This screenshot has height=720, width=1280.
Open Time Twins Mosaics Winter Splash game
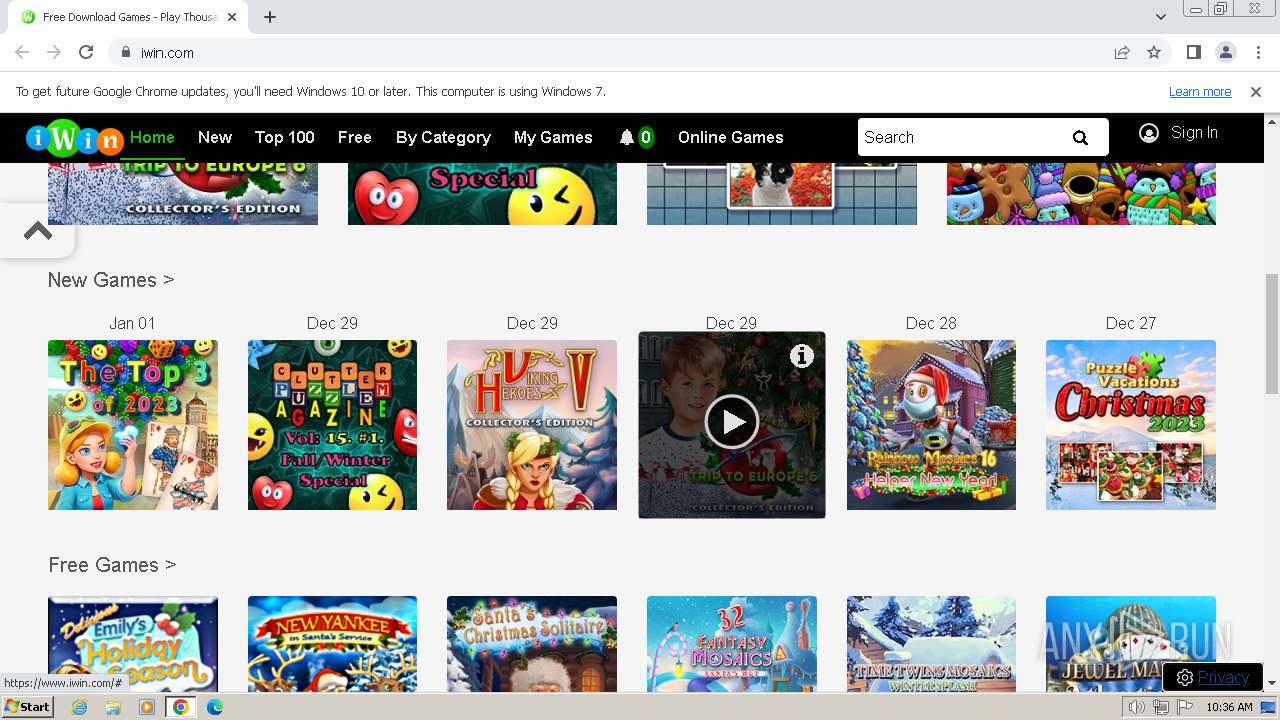(x=931, y=644)
